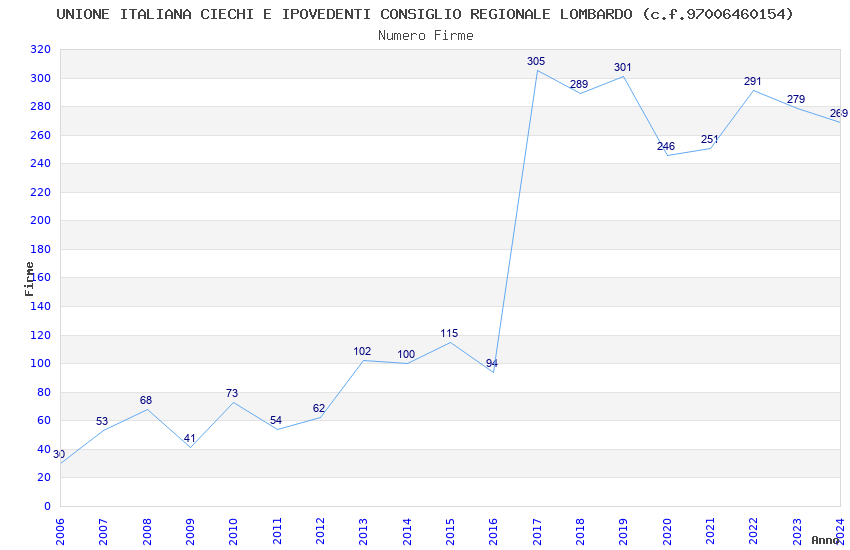The image size is (850, 550).
Task: Click the x-axis year 2007
Action: [x=103, y=532]
